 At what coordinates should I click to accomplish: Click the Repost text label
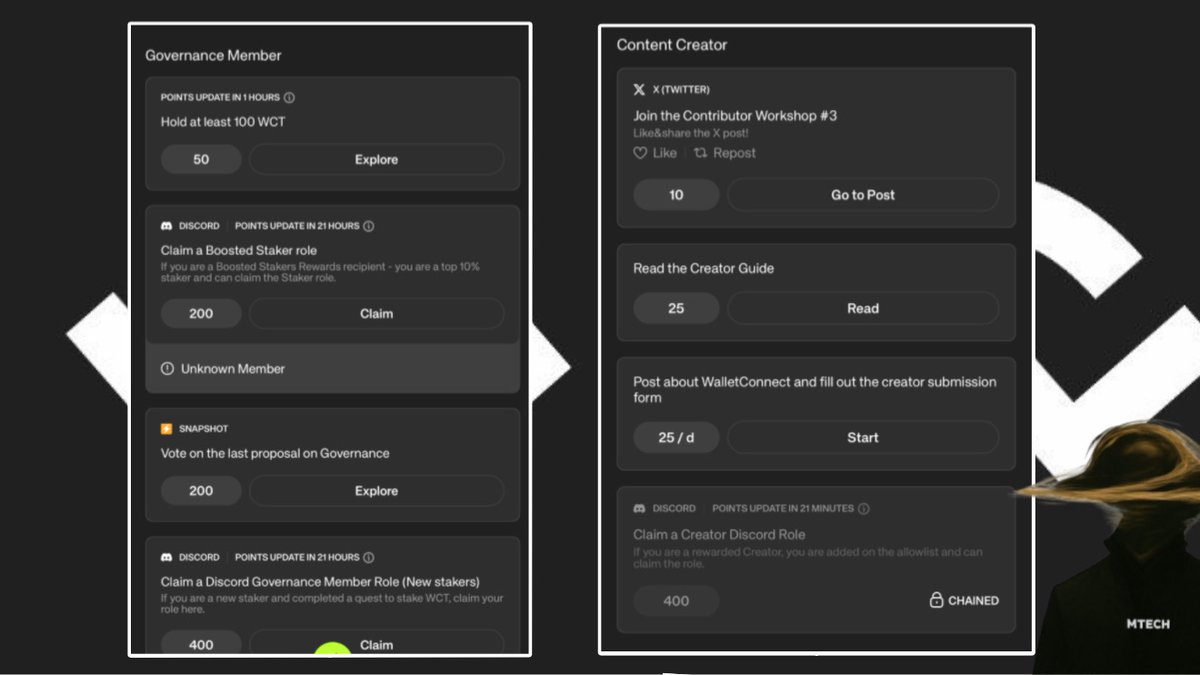(735, 153)
